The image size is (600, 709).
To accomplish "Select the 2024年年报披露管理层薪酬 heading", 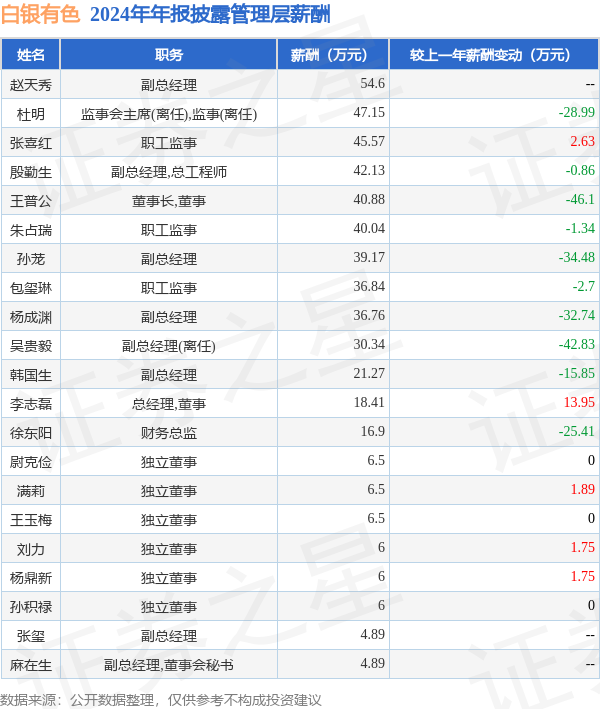I will [210, 14].
